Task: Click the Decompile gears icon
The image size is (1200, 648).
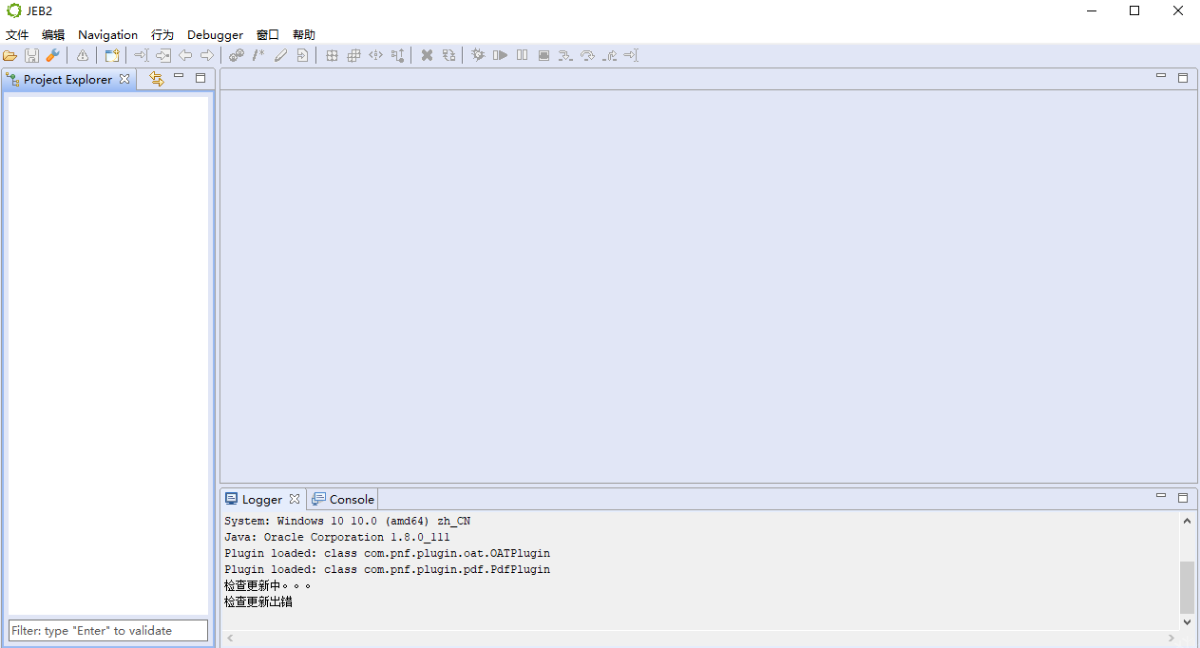Action: [x=236, y=56]
